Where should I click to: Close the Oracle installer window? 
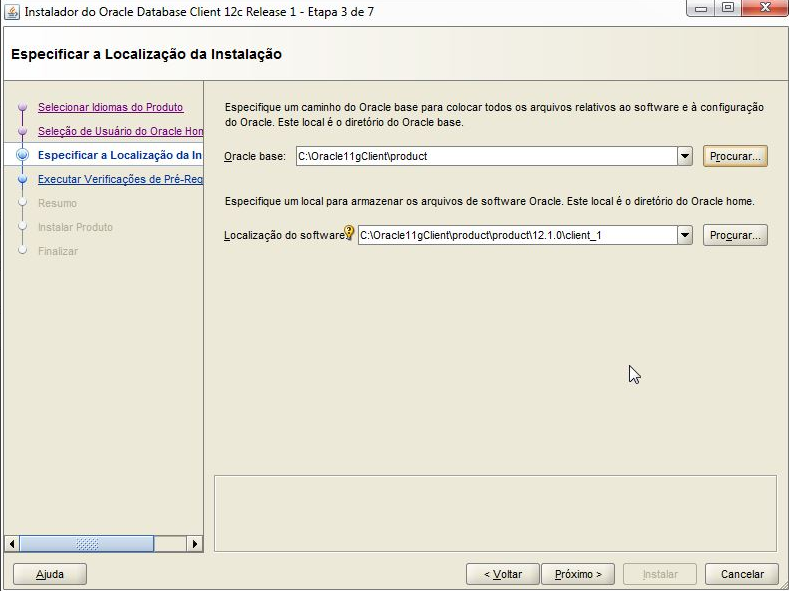tap(764, 8)
